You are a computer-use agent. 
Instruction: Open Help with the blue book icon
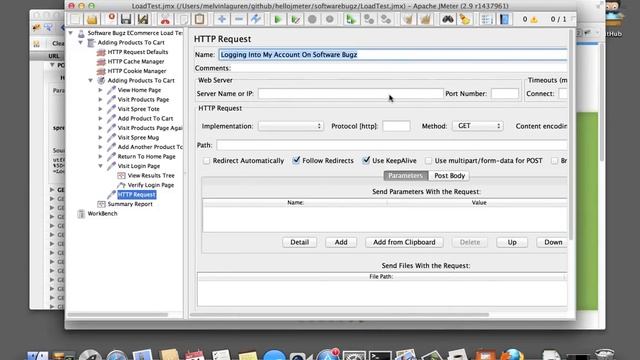tap(504, 19)
